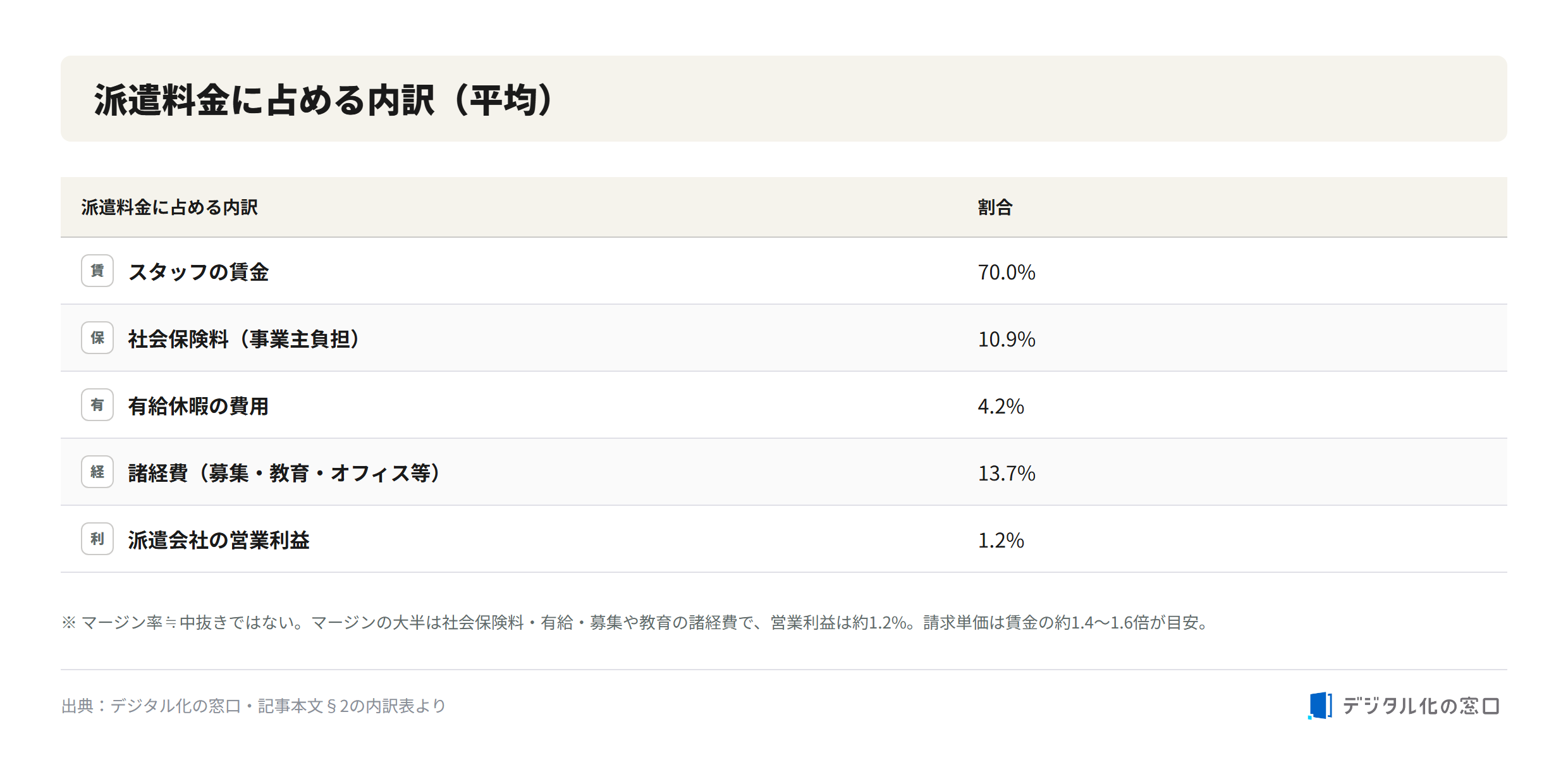Click the 派遣料金に占める内訳 column header
This screenshot has height=779, width=1568.
pos(169,207)
